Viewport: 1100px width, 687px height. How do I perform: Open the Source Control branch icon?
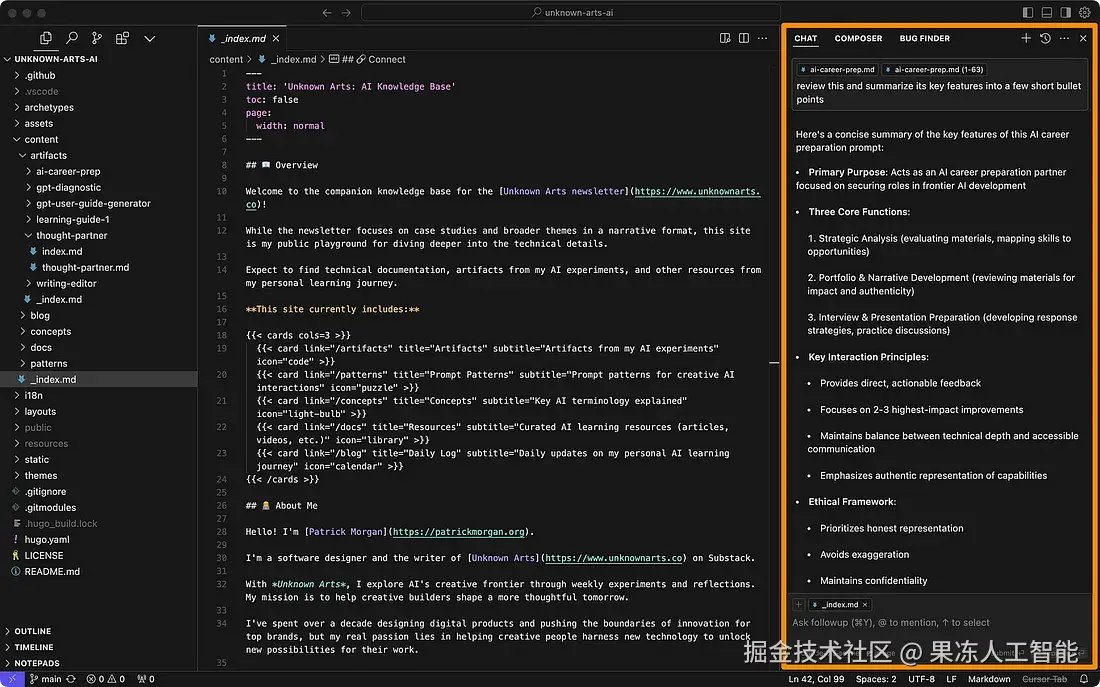click(97, 38)
